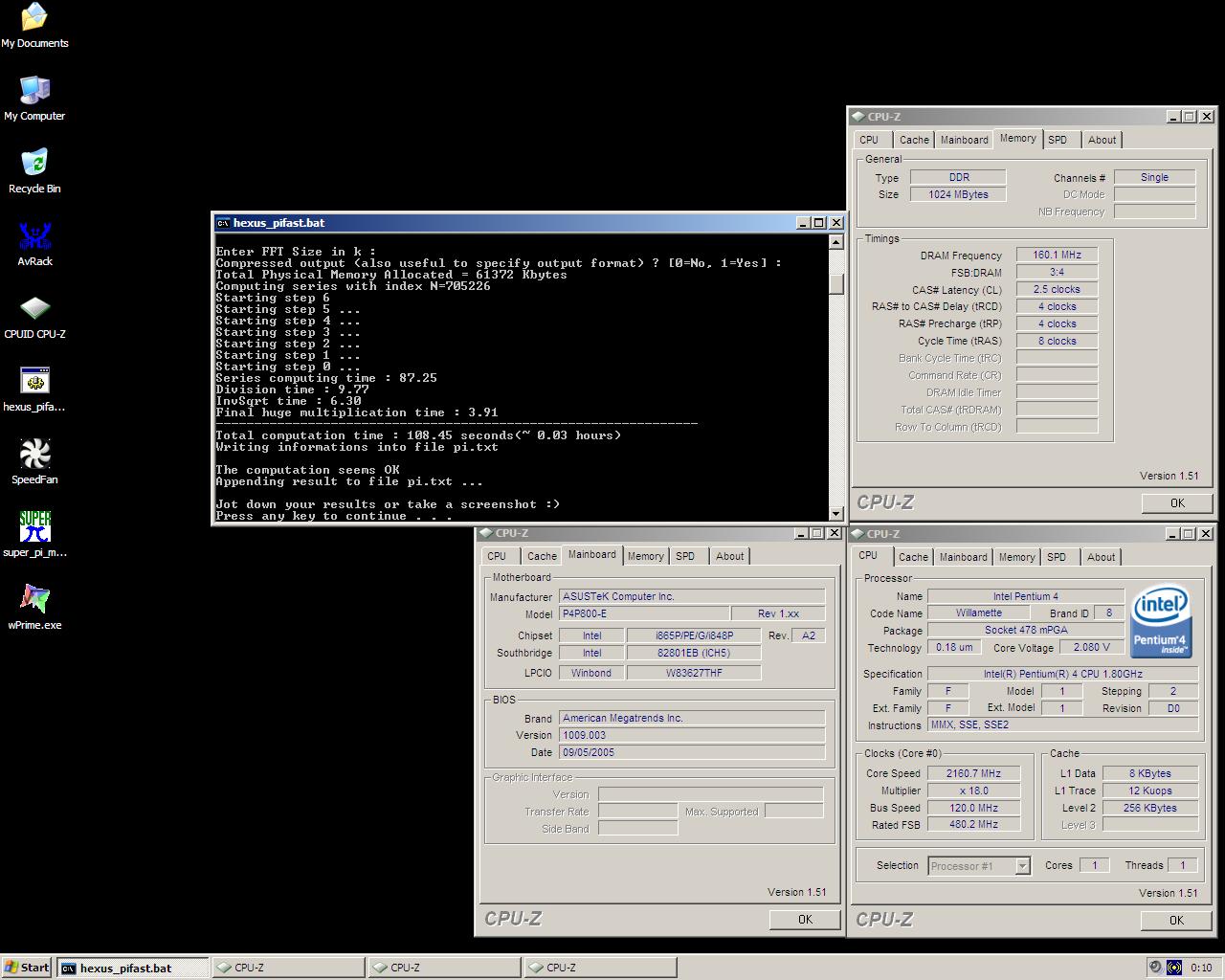The image size is (1225, 980).
Task: Select About tab in CPU window
Action: coord(1101,557)
